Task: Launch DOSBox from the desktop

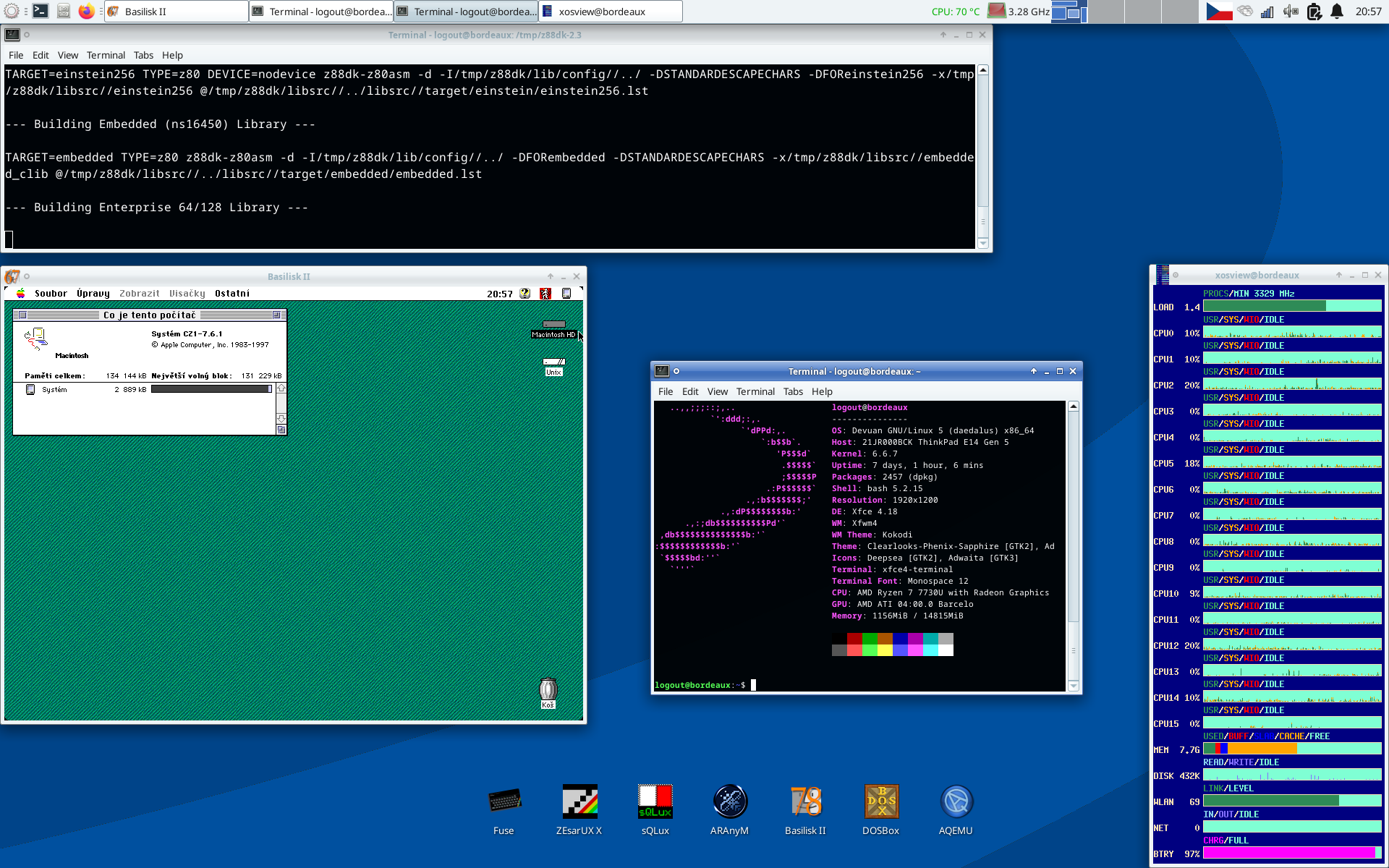Action: pyautogui.click(x=880, y=801)
